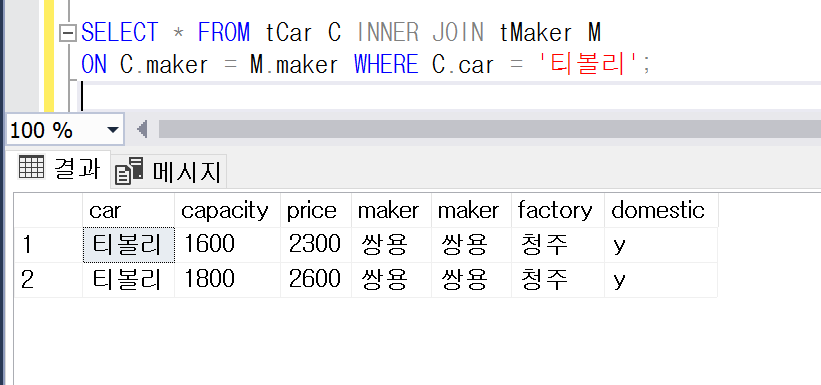Click second maker 쌍용 cell in row 2

(x=471, y=280)
